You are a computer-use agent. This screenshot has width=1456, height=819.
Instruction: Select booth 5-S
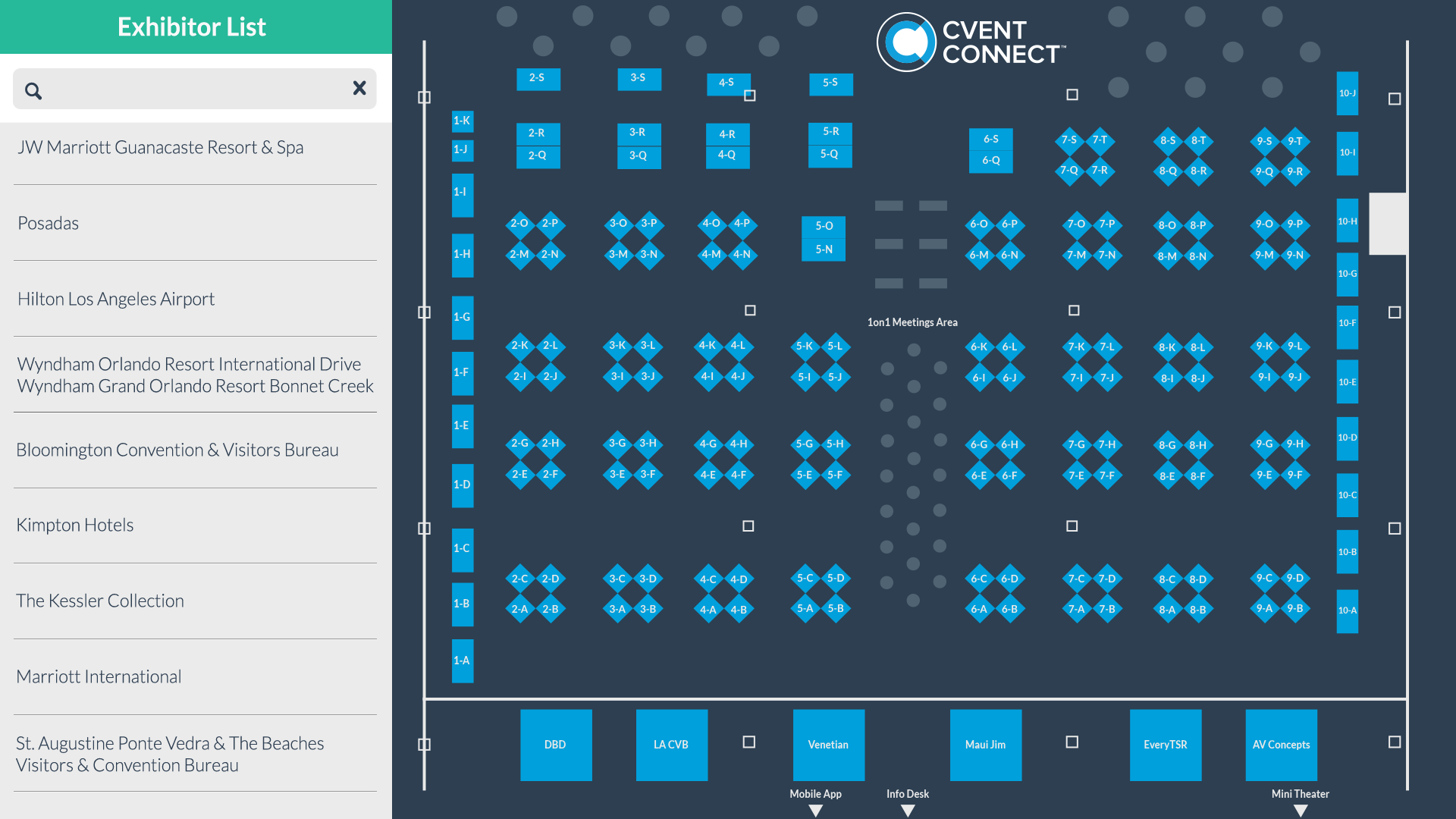[831, 83]
